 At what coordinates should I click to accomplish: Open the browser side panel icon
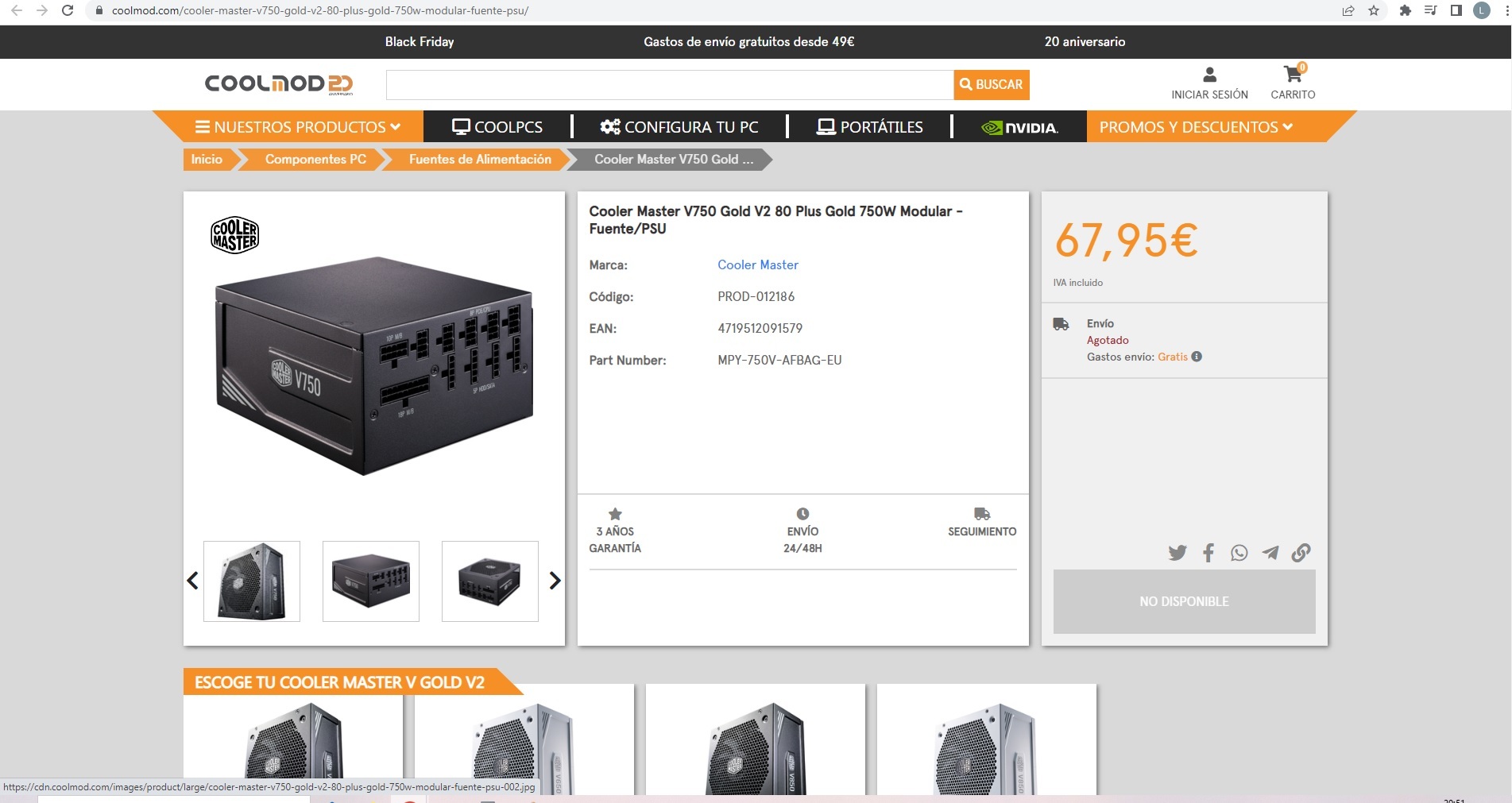pos(1456,10)
